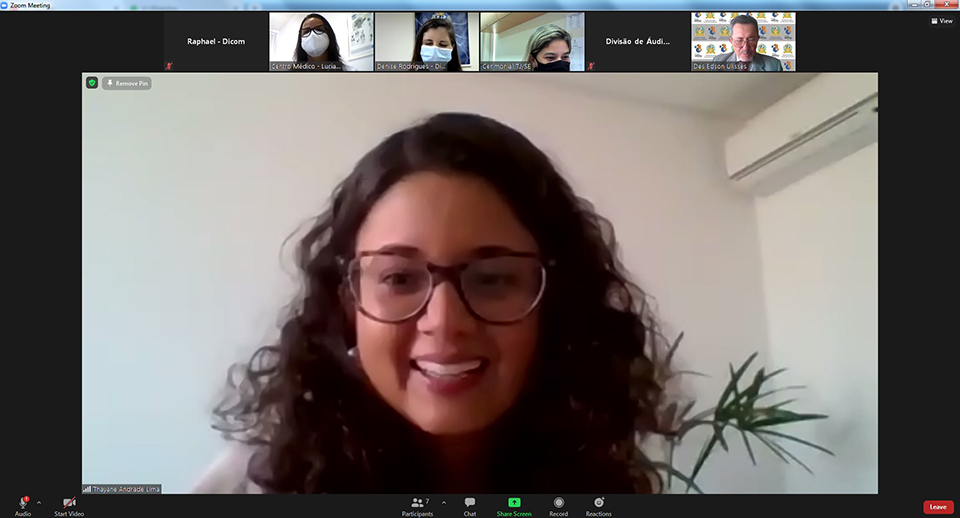Click the Remove Pin button
The image size is (960, 518).
pyautogui.click(x=127, y=83)
